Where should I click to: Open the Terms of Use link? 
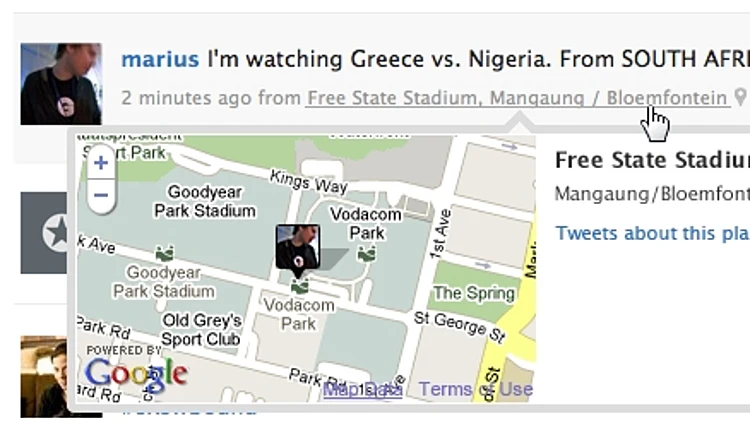[475, 389]
